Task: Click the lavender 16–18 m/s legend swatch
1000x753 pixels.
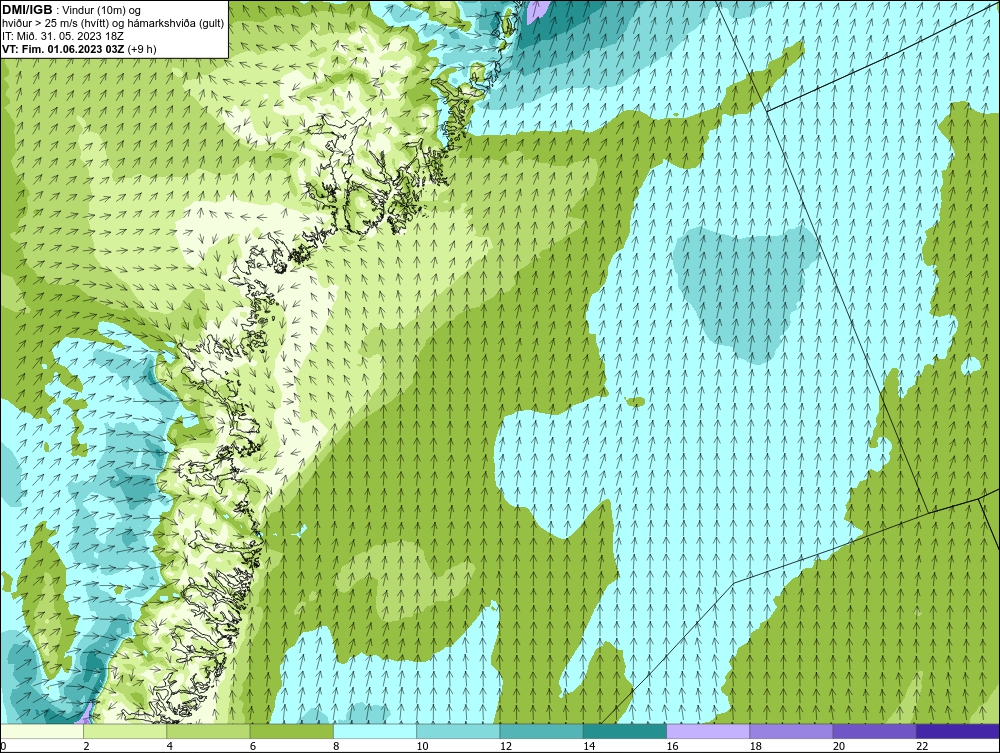Action: 708,731
